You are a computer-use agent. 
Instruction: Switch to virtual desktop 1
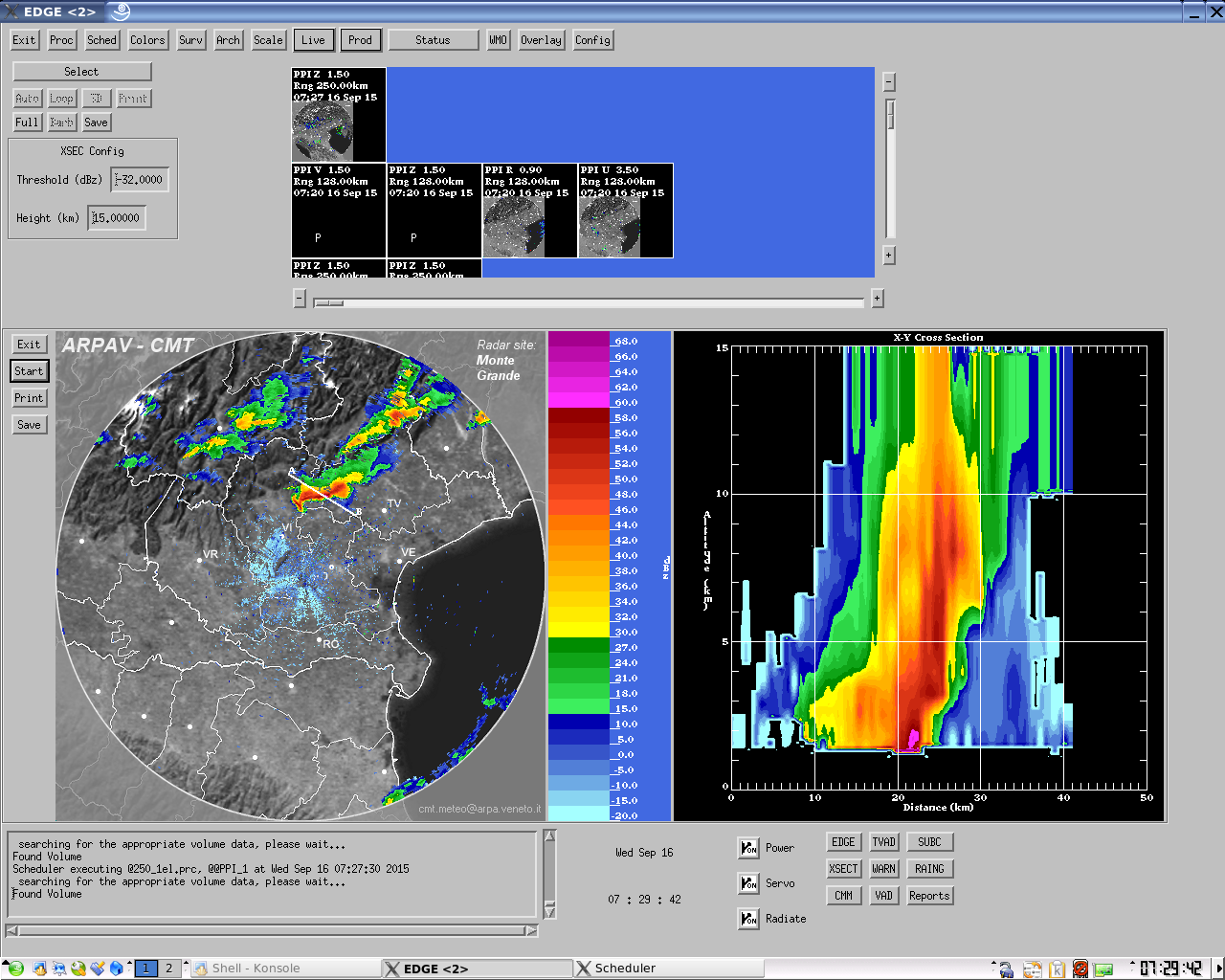145,969
